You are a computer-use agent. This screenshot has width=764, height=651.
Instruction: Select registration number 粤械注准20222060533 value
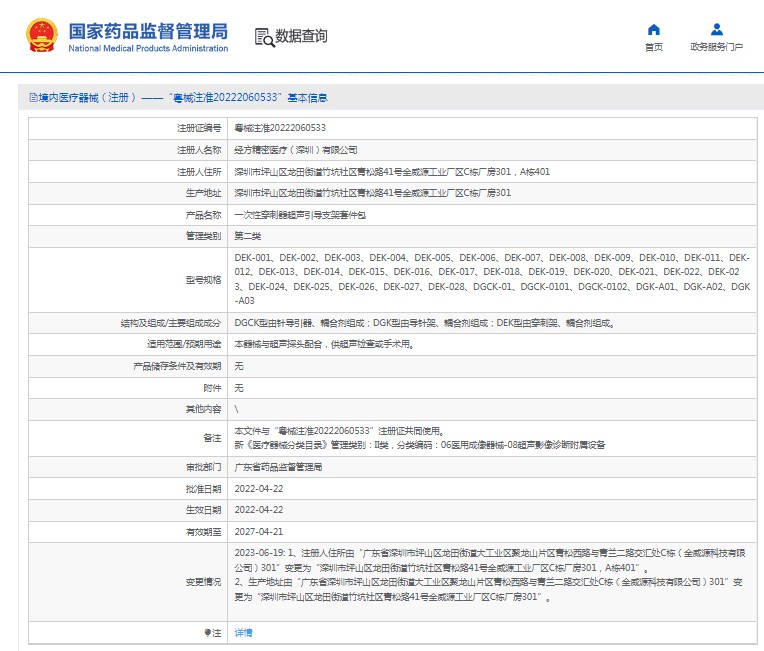280,128
